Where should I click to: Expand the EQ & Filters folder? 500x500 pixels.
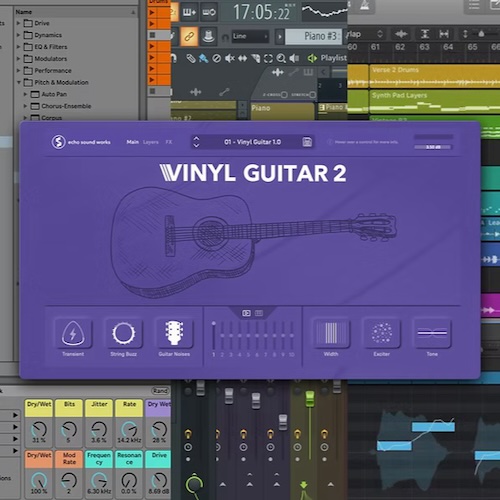click(x=19, y=47)
